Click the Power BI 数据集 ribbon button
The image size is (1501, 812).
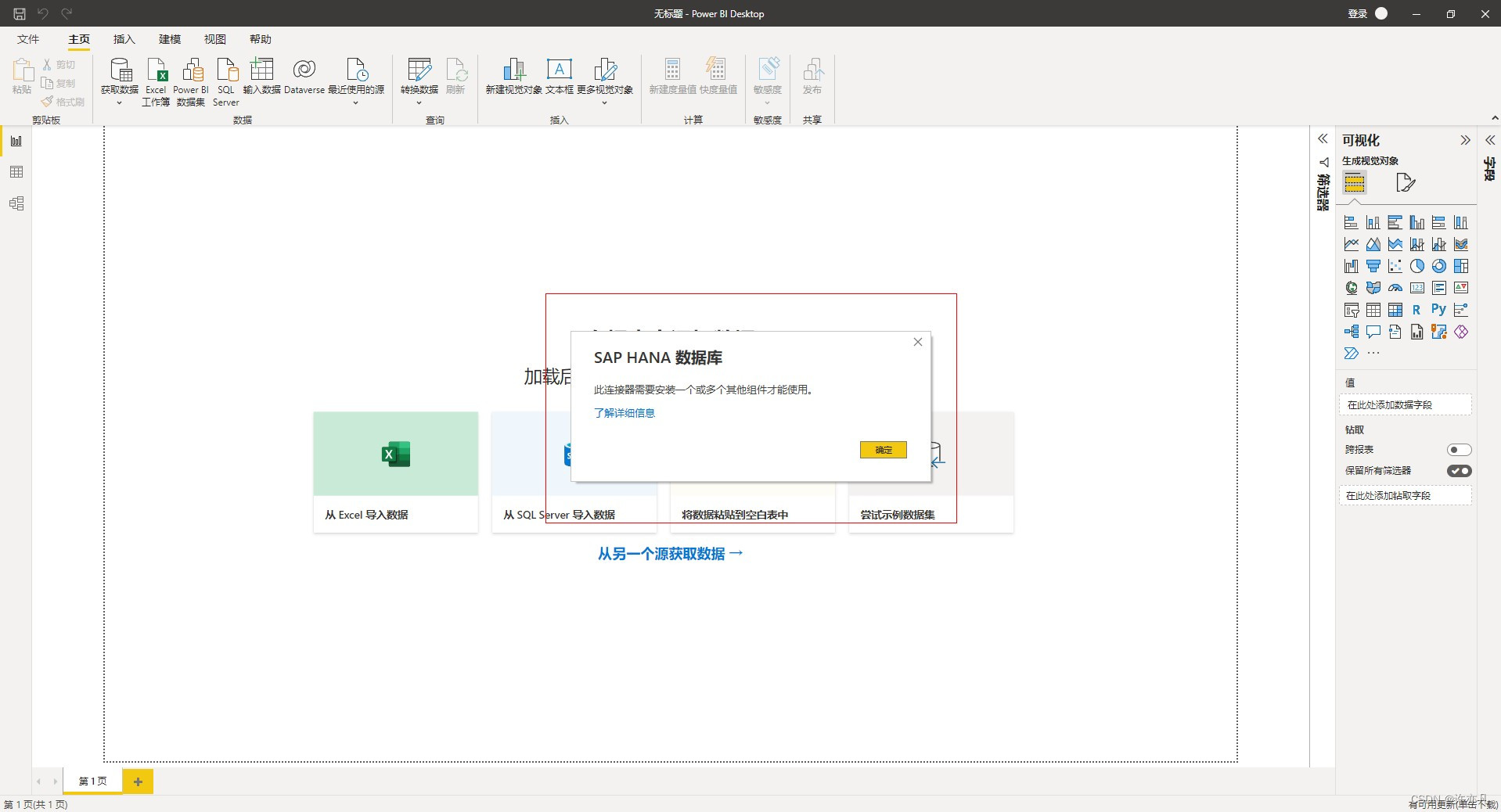point(191,81)
